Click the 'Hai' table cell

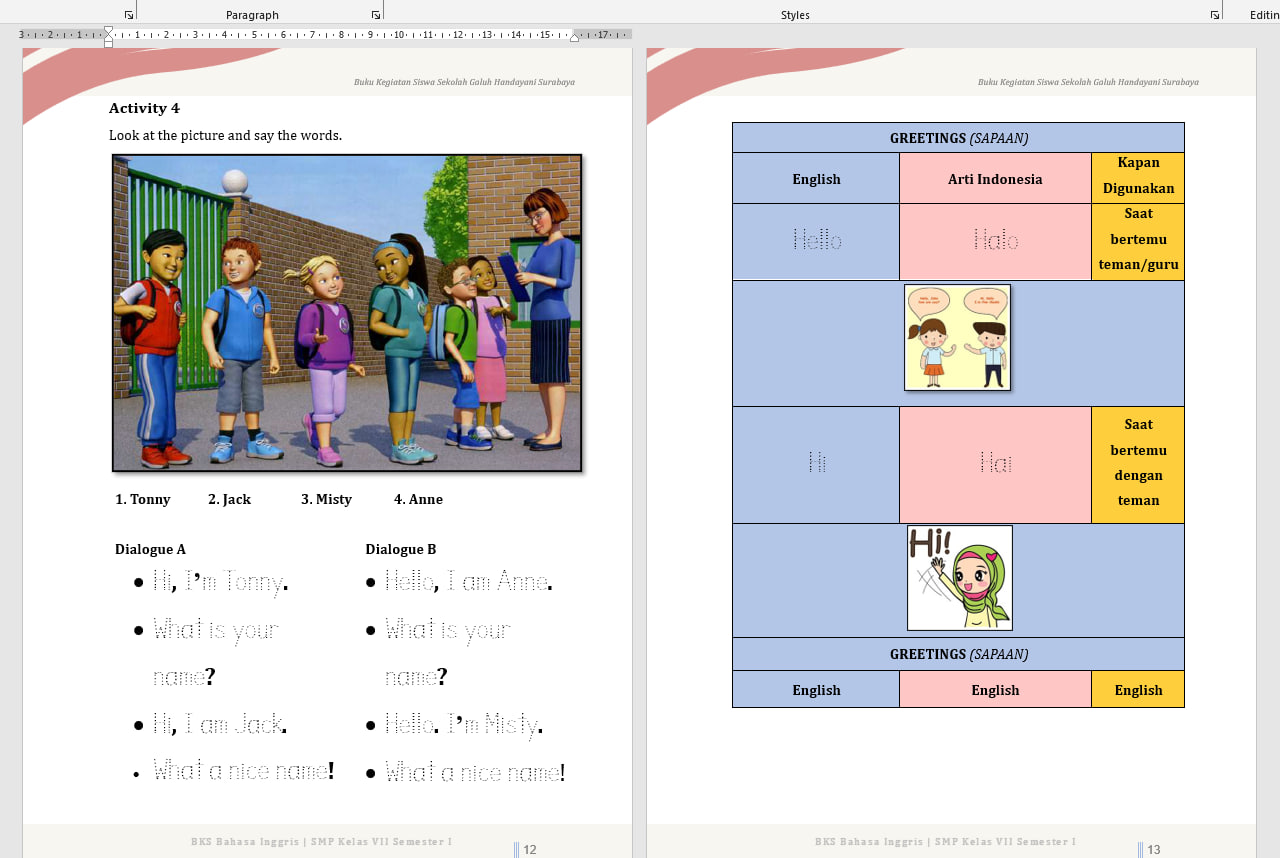995,464
